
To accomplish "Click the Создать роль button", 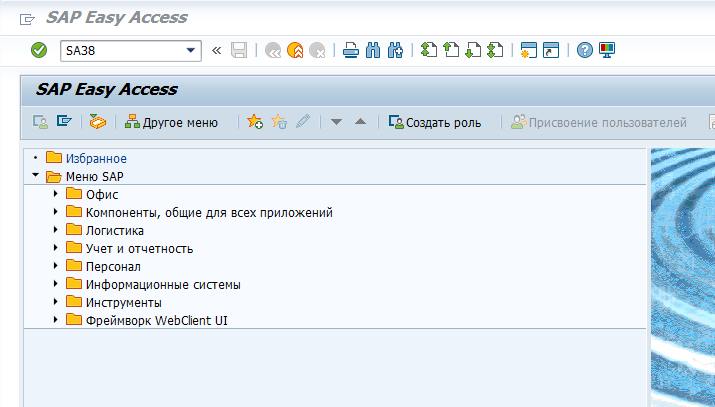I will 435,122.
